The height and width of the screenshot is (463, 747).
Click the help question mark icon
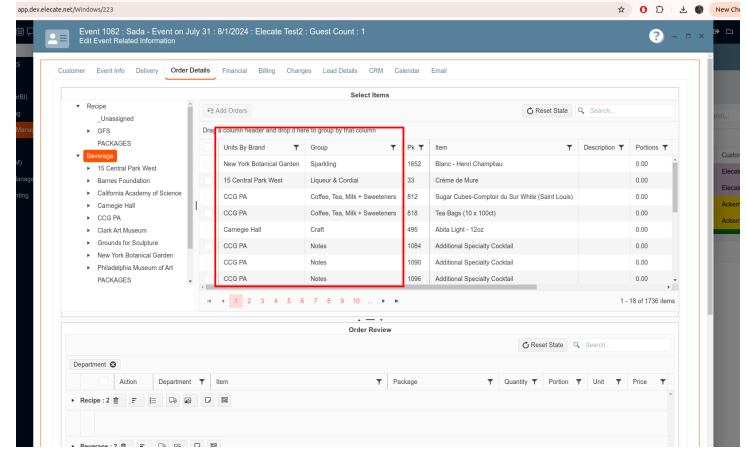coord(656,35)
